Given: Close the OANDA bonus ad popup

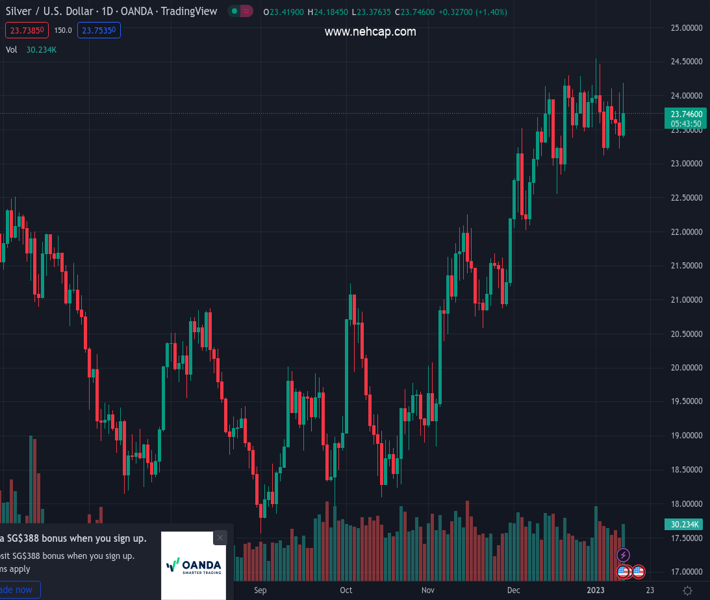Looking at the screenshot, I should click(x=220, y=537).
